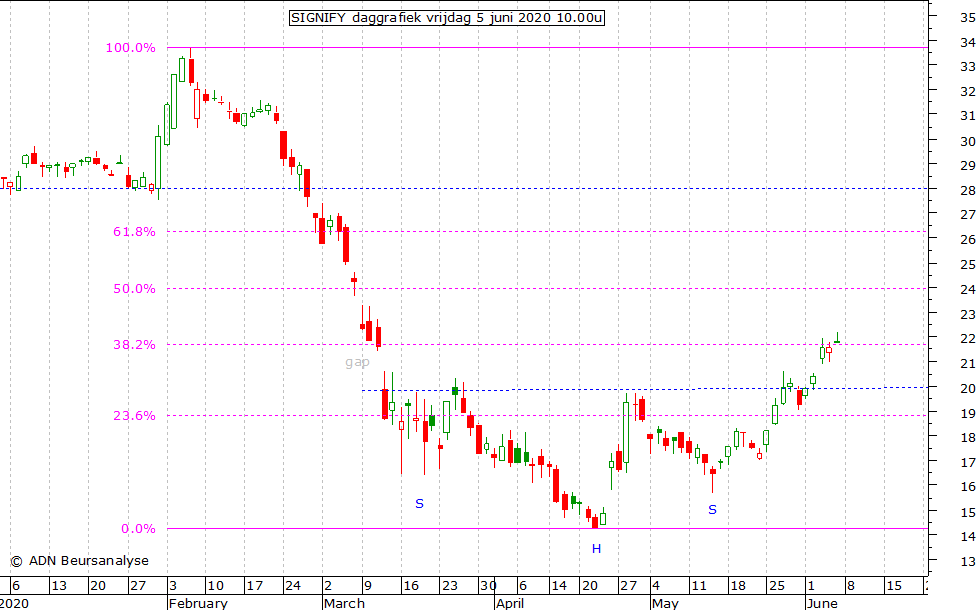Select the 23.6% Fibonacci label
This screenshot has width=979, height=610.
tap(134, 415)
